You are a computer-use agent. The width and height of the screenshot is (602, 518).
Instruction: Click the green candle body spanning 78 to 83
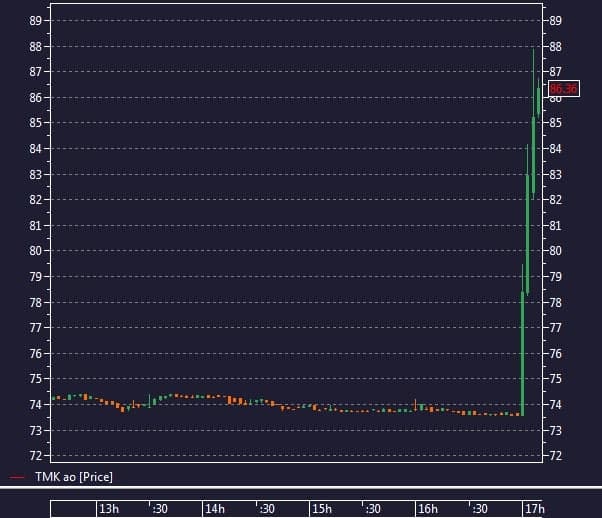(x=528, y=234)
